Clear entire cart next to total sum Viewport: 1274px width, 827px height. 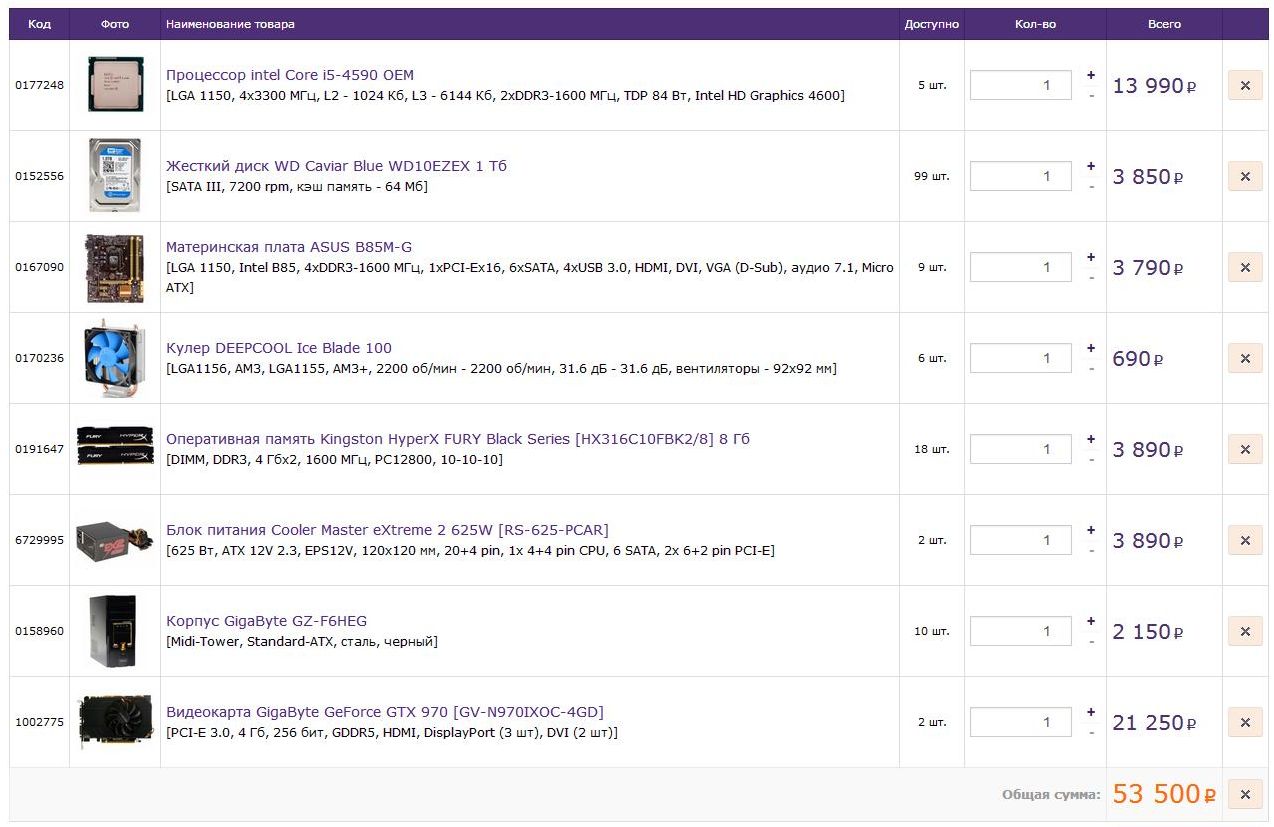point(1245,794)
